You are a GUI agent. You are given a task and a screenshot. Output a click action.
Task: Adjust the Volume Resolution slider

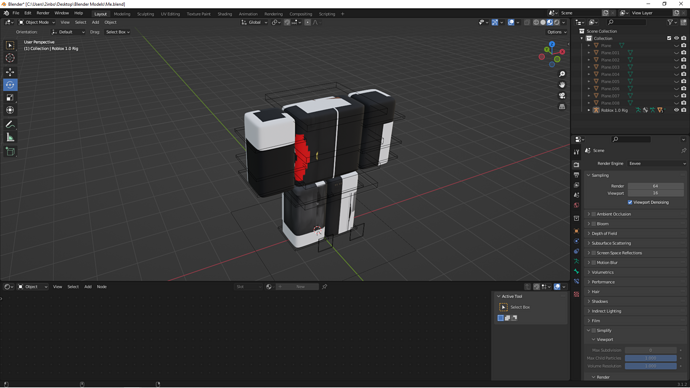(x=650, y=366)
